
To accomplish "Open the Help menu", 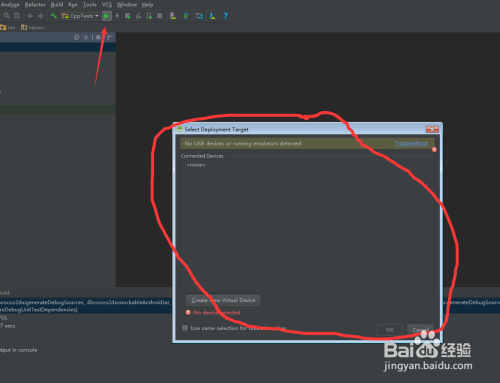I will pyautogui.click(x=147, y=5).
